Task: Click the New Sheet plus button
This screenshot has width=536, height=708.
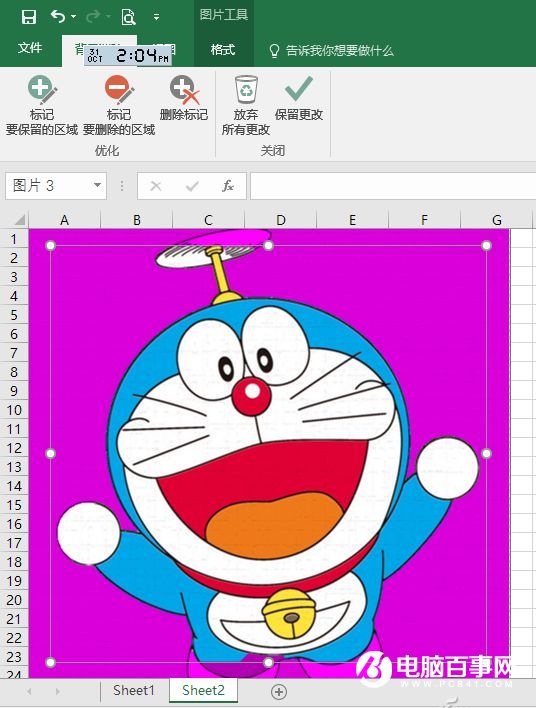Action: [279, 691]
